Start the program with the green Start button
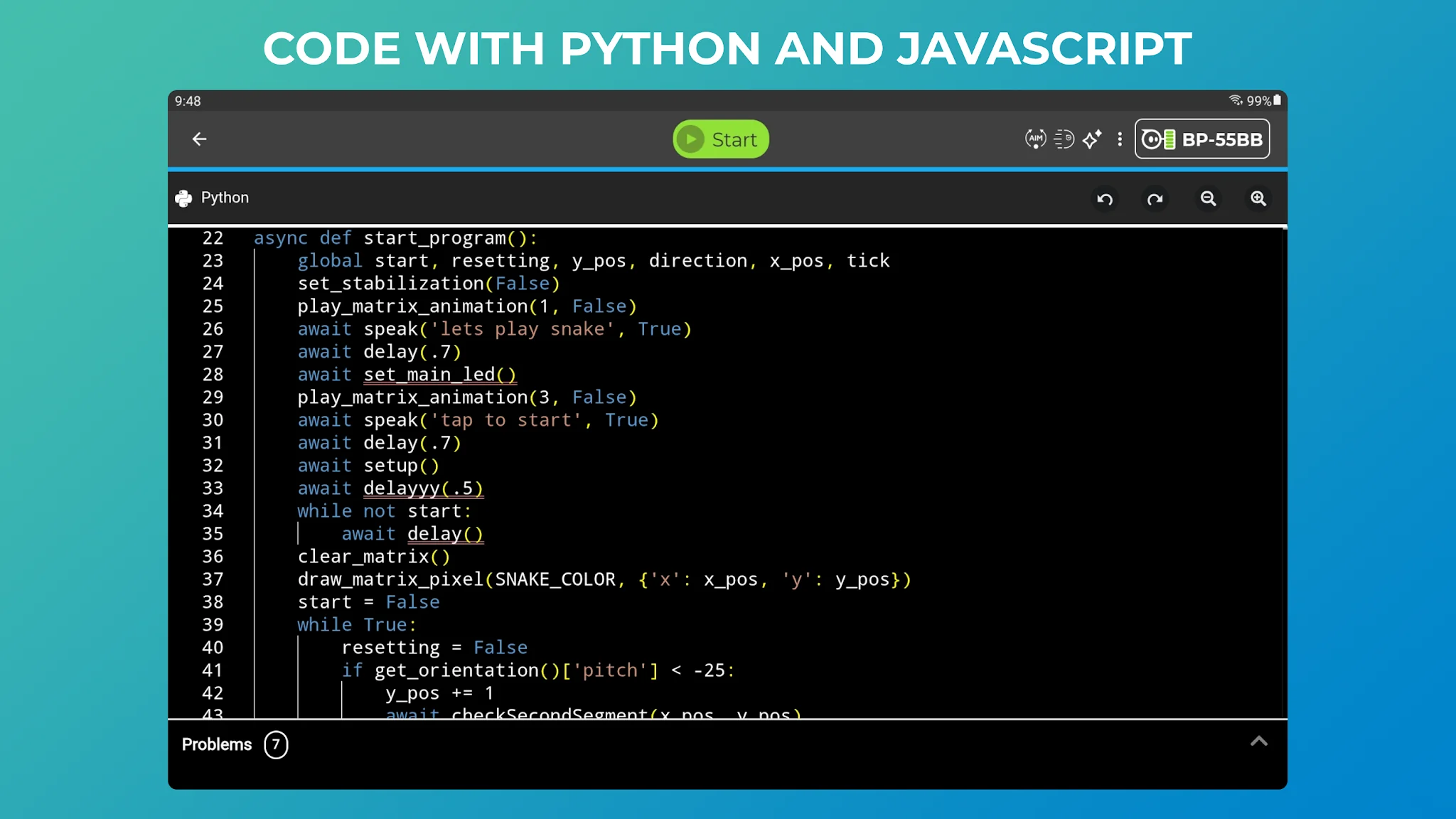 pyautogui.click(x=720, y=139)
